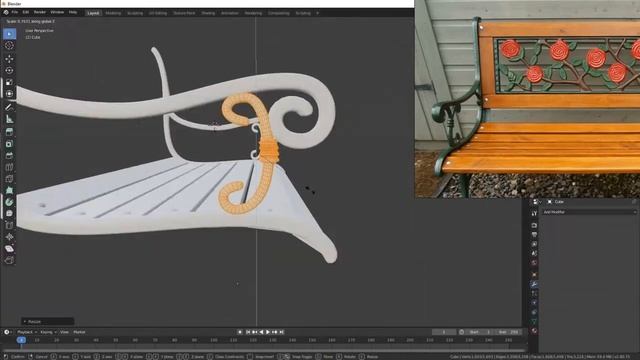Viewport: 640px width, 360px height.
Task: Select the 3D Cursor tool
Action: pos(9,46)
